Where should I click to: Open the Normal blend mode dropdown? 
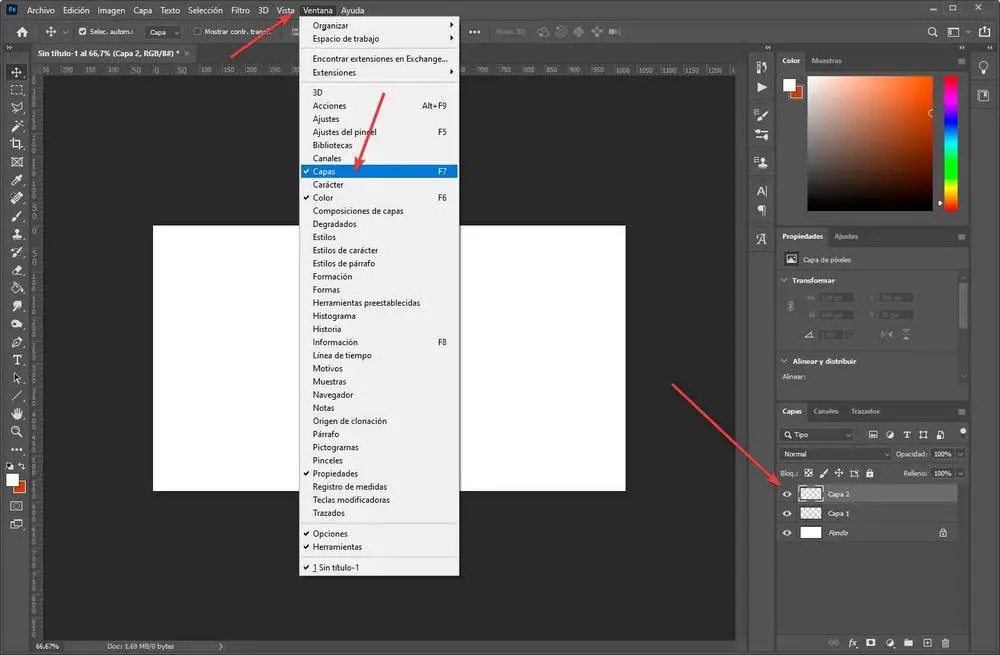click(x=835, y=454)
